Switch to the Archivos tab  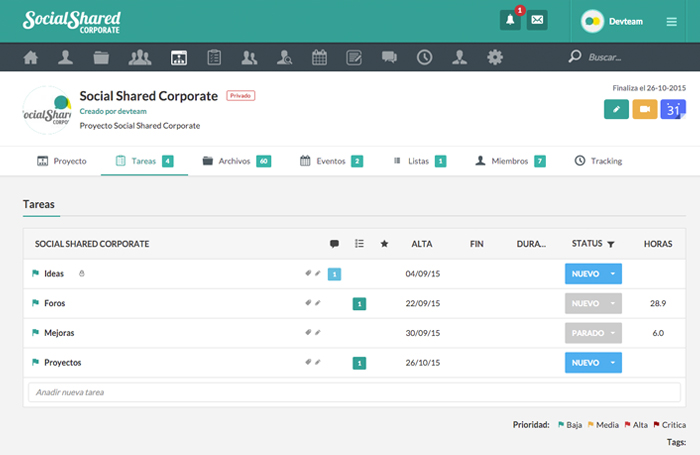tap(236, 161)
